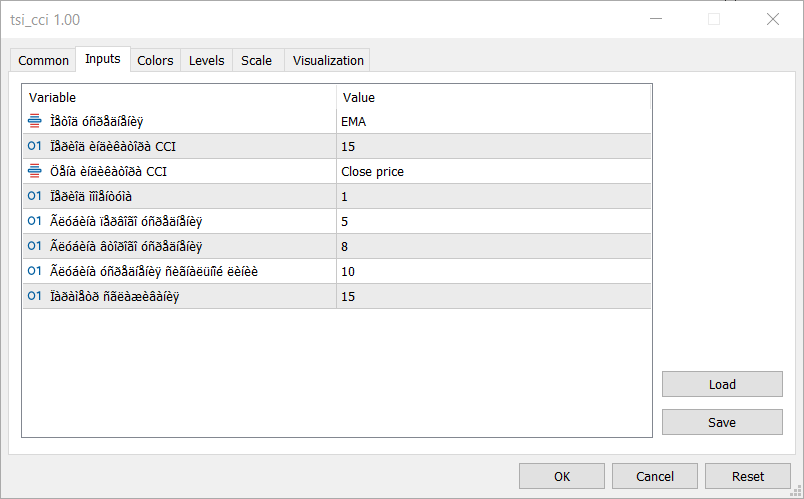Click the integer icon in the value 8 row
This screenshot has width=804, height=499.
point(35,247)
